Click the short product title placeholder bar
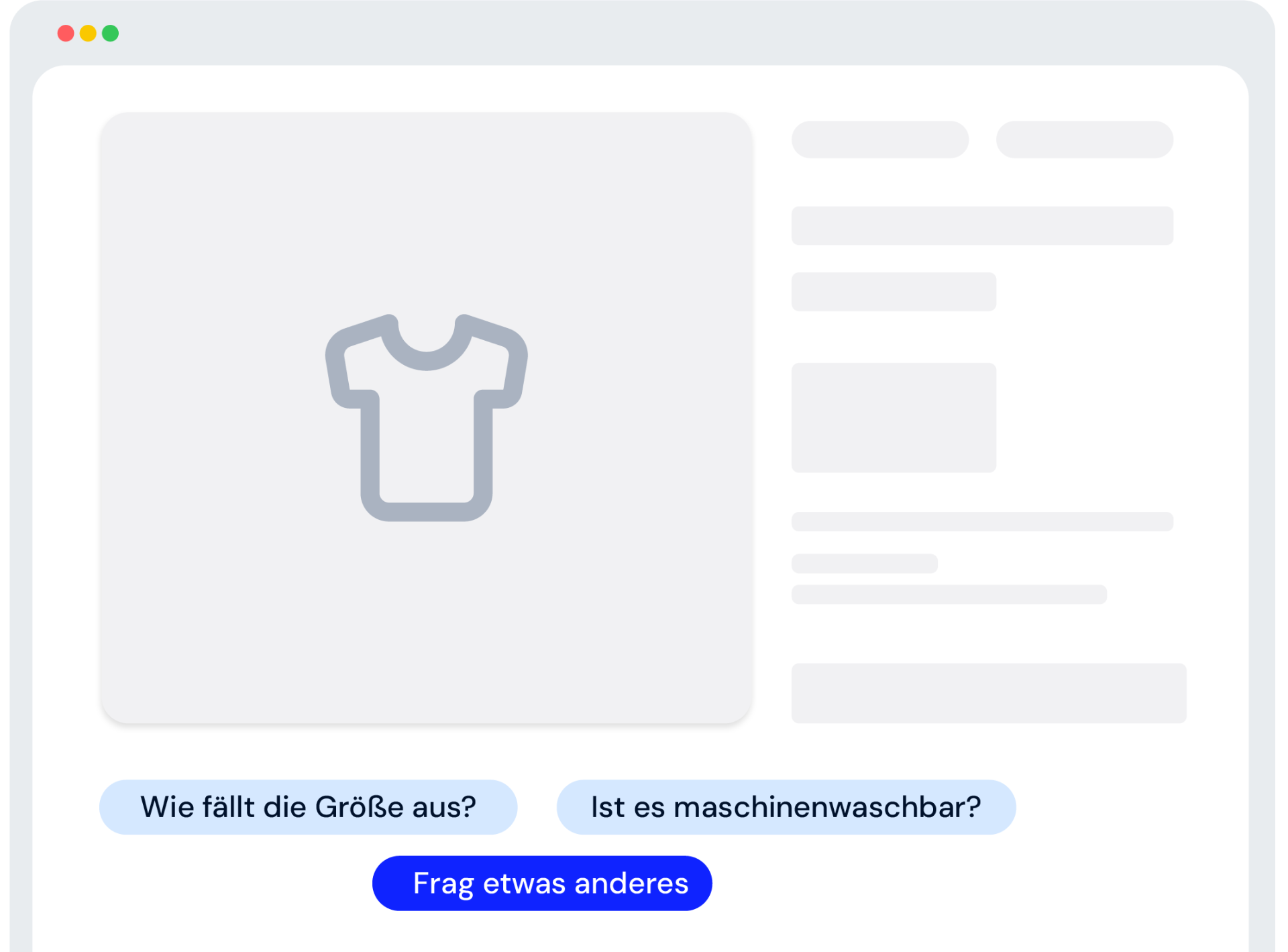The width and height of the screenshot is (1288, 952). click(x=893, y=292)
